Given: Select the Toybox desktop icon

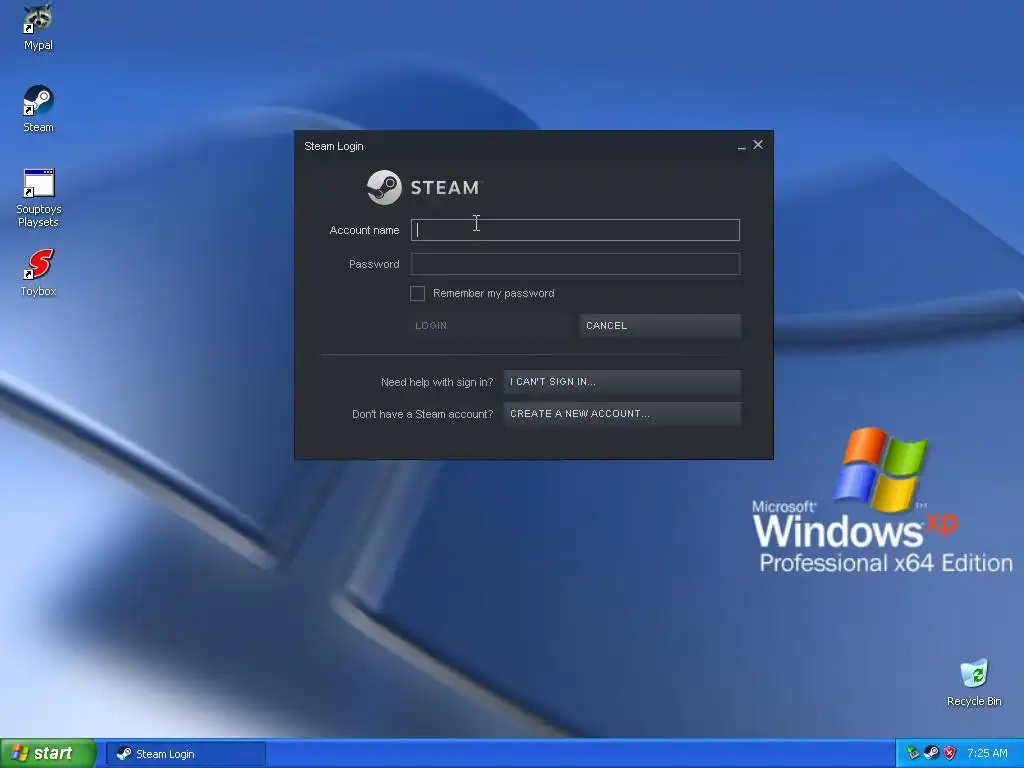Looking at the screenshot, I should (x=38, y=273).
